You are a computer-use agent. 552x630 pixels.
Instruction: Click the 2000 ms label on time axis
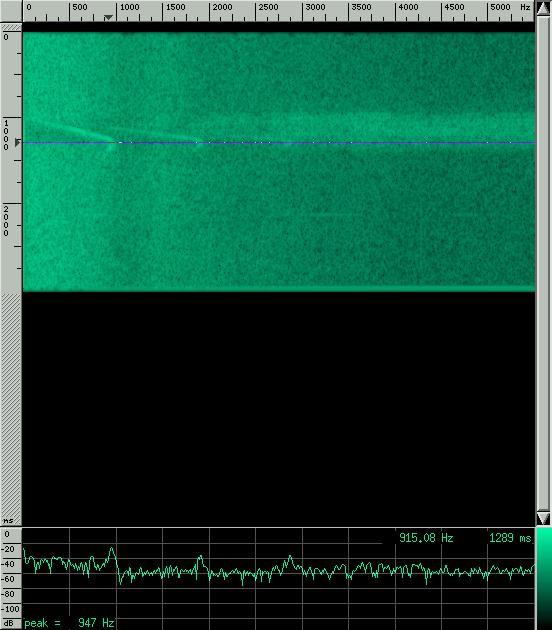coord(6,221)
